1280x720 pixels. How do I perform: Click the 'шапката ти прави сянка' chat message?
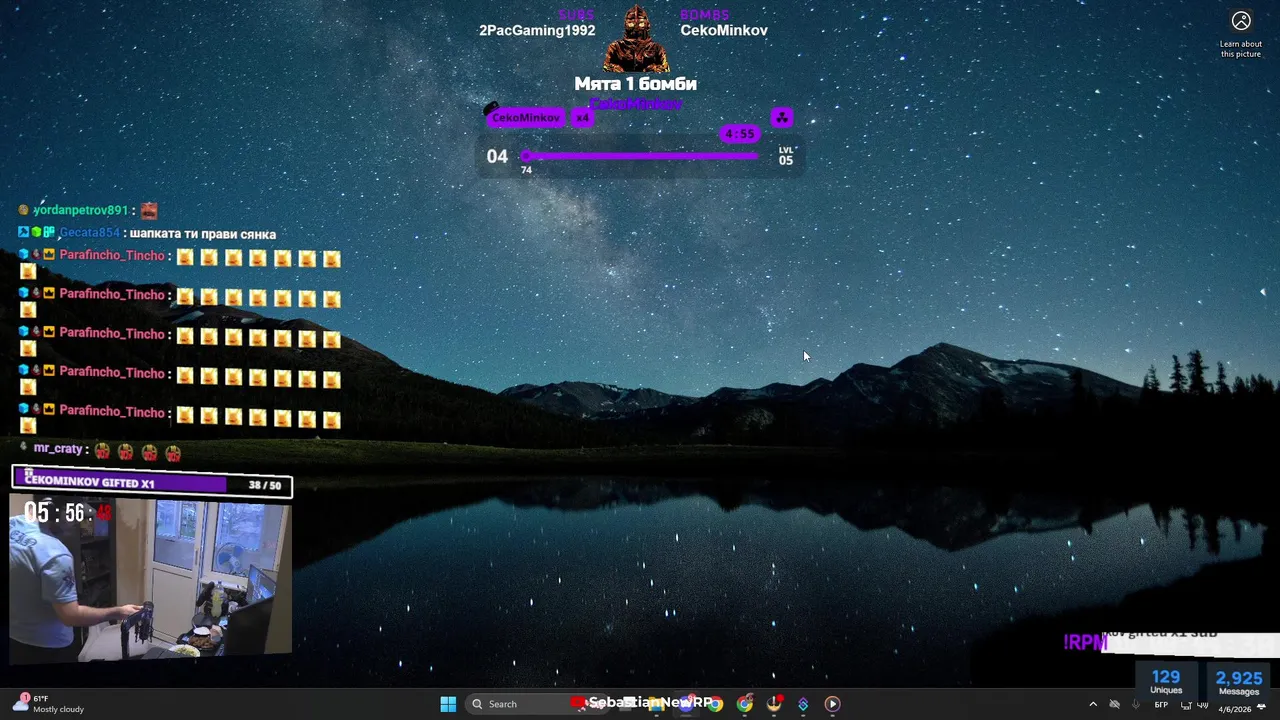pyautogui.click(x=203, y=234)
